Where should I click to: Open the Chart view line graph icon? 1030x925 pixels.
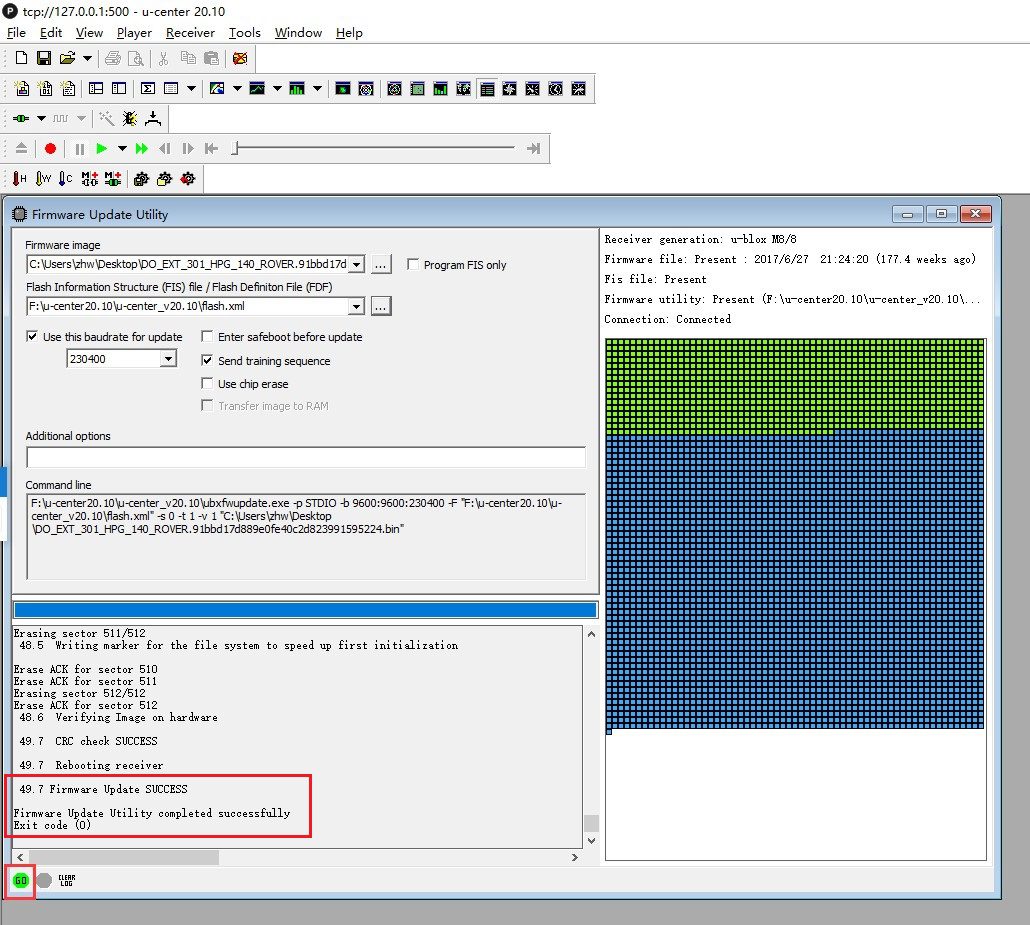(x=257, y=89)
